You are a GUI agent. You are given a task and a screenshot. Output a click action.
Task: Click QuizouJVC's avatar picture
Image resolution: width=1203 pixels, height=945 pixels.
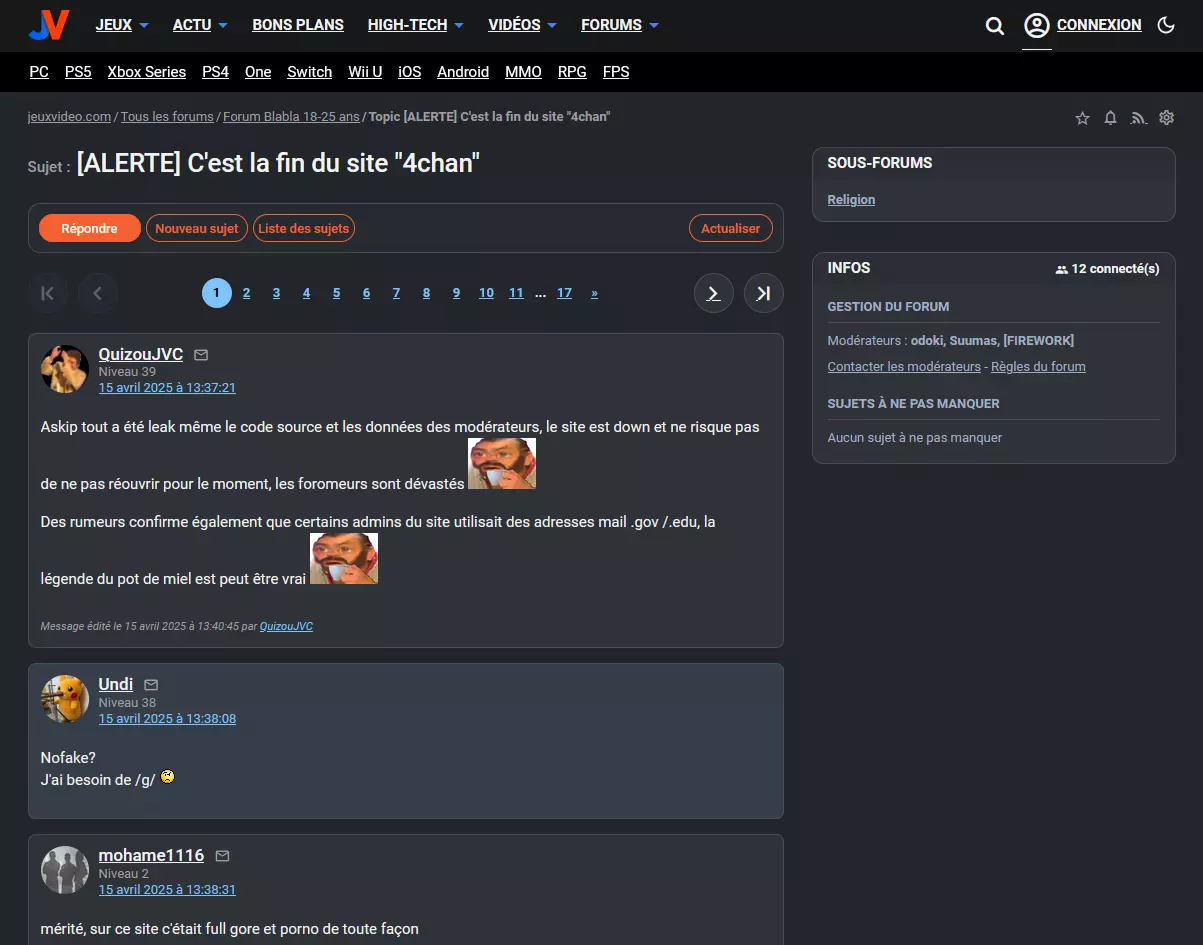65,369
